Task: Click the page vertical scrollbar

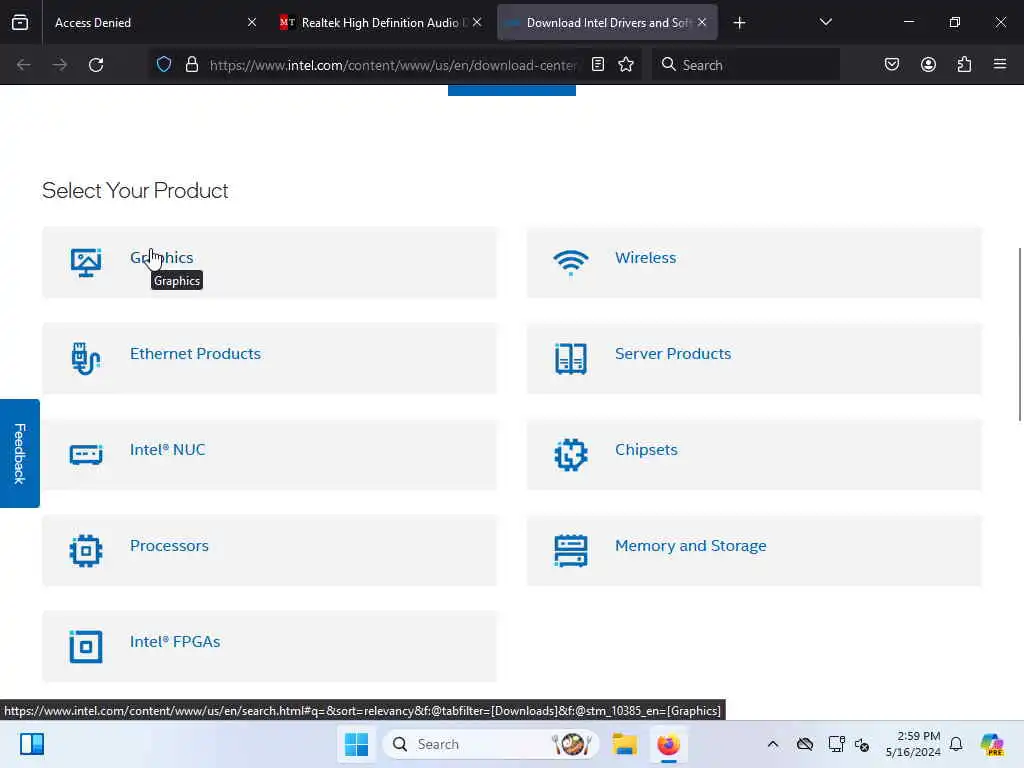Action: (1020, 334)
